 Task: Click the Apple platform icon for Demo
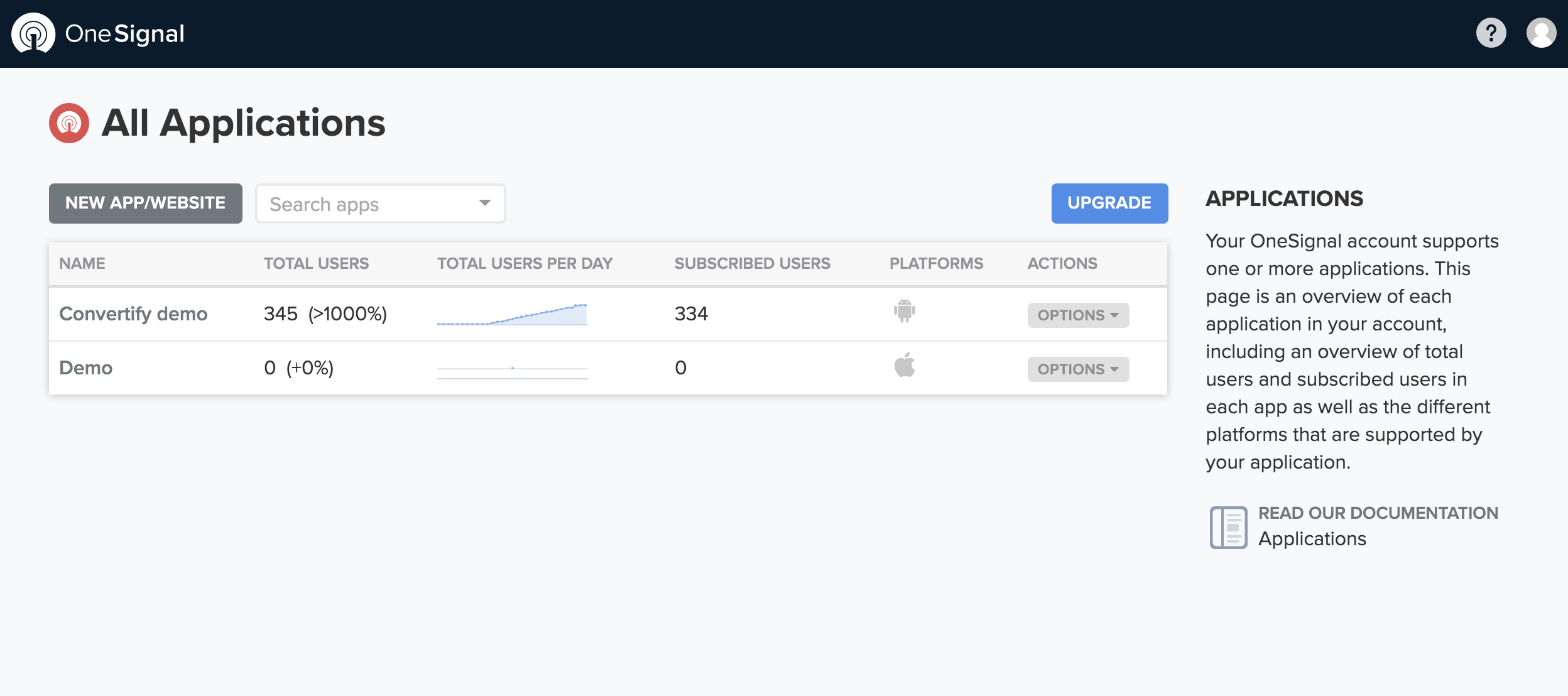pyautogui.click(x=905, y=364)
